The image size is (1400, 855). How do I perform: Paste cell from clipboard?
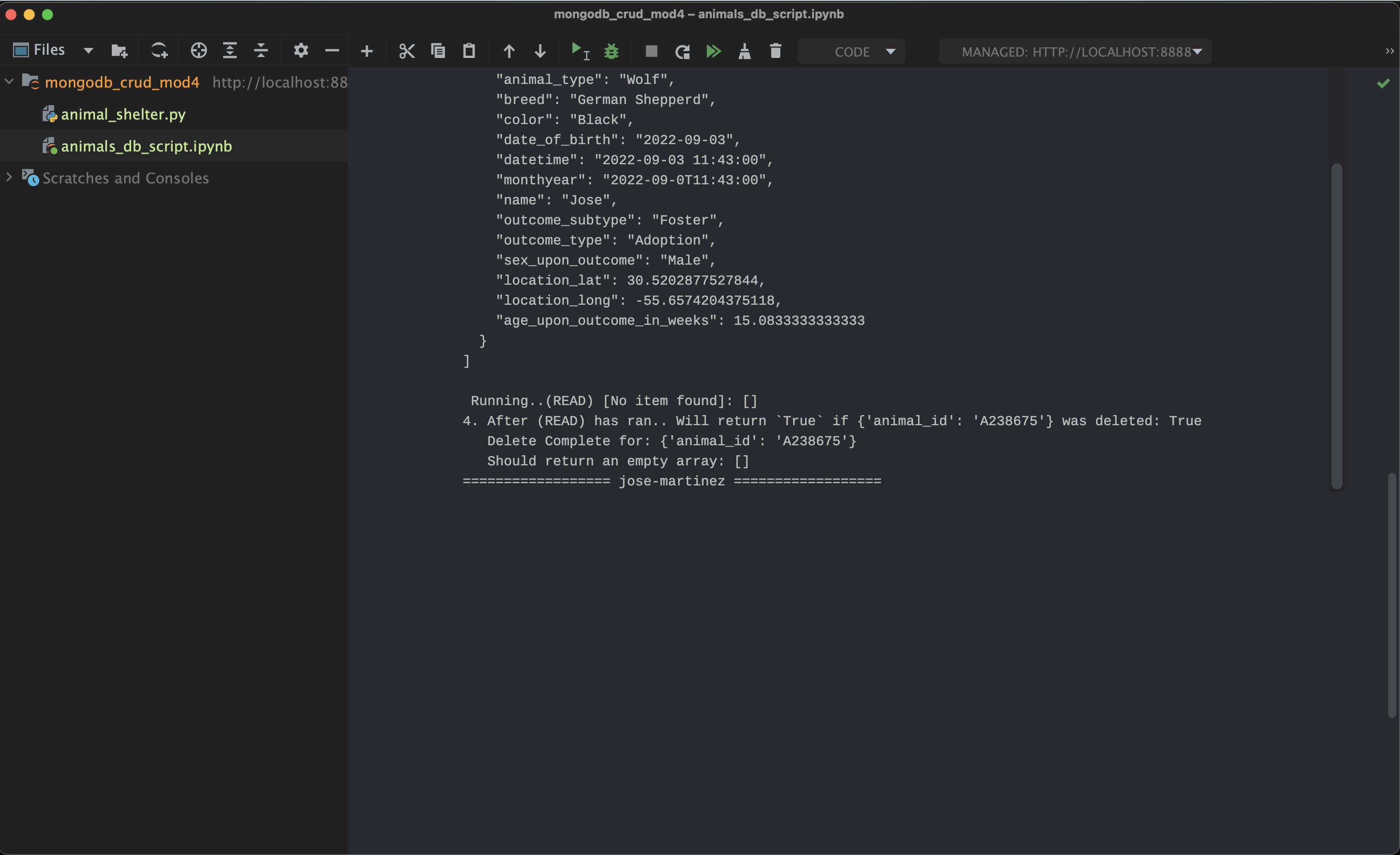(x=468, y=51)
